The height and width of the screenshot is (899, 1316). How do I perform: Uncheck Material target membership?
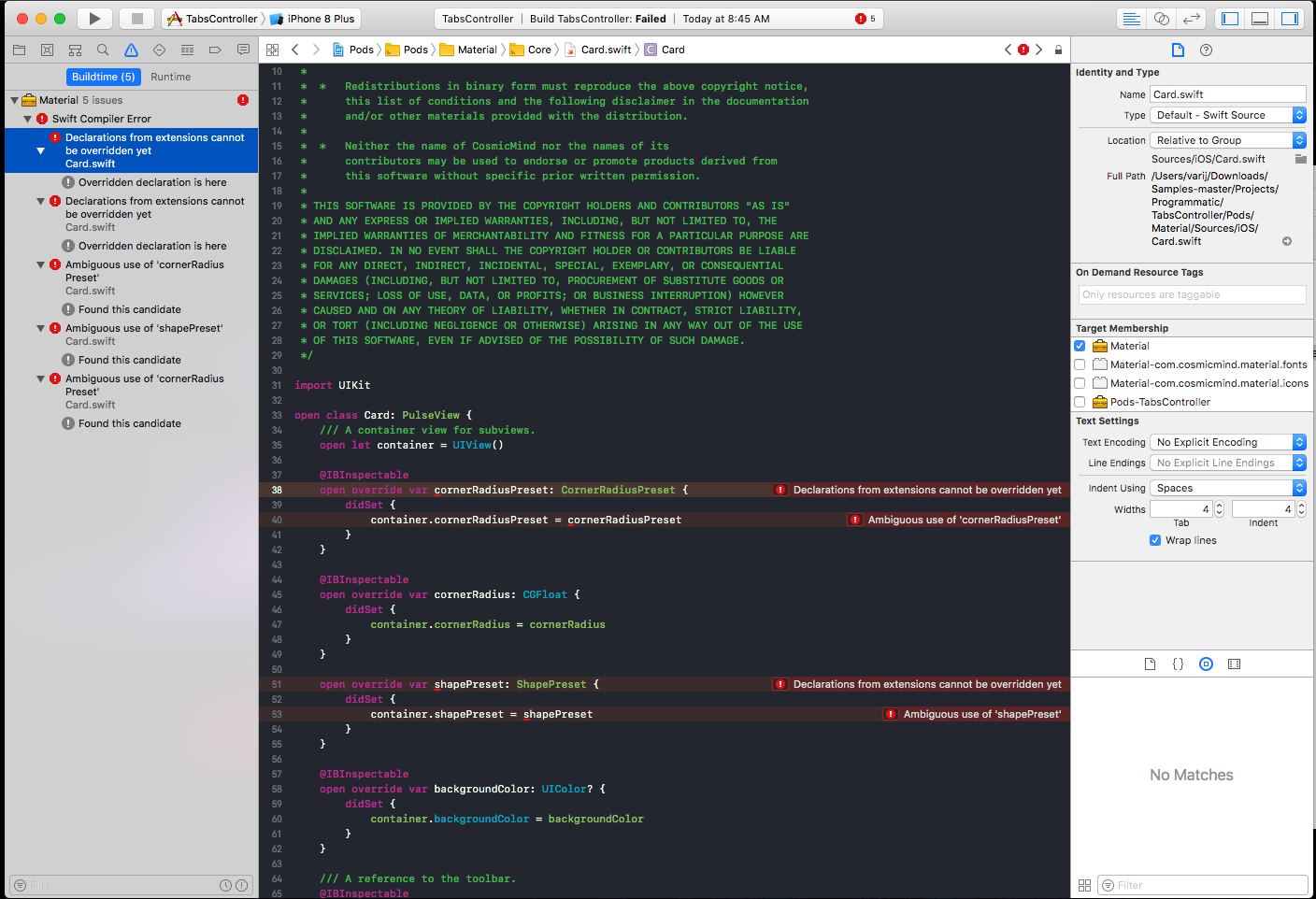click(1080, 346)
